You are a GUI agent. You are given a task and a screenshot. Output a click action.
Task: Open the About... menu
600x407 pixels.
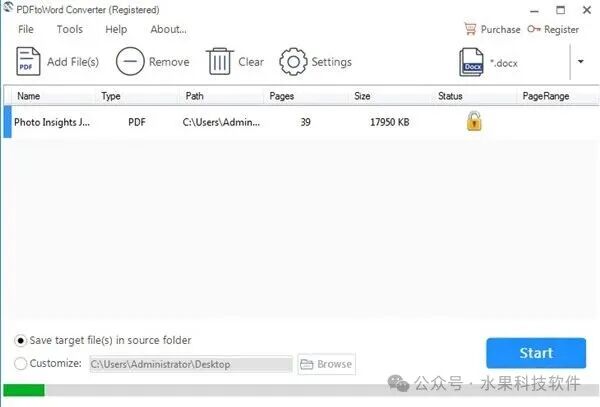[x=168, y=29]
